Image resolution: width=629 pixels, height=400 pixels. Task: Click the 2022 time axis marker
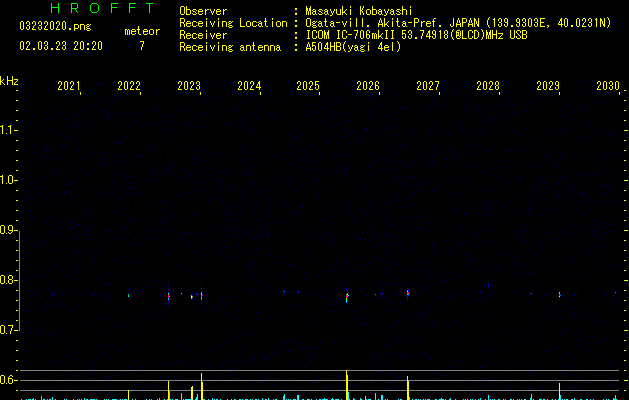tap(129, 85)
